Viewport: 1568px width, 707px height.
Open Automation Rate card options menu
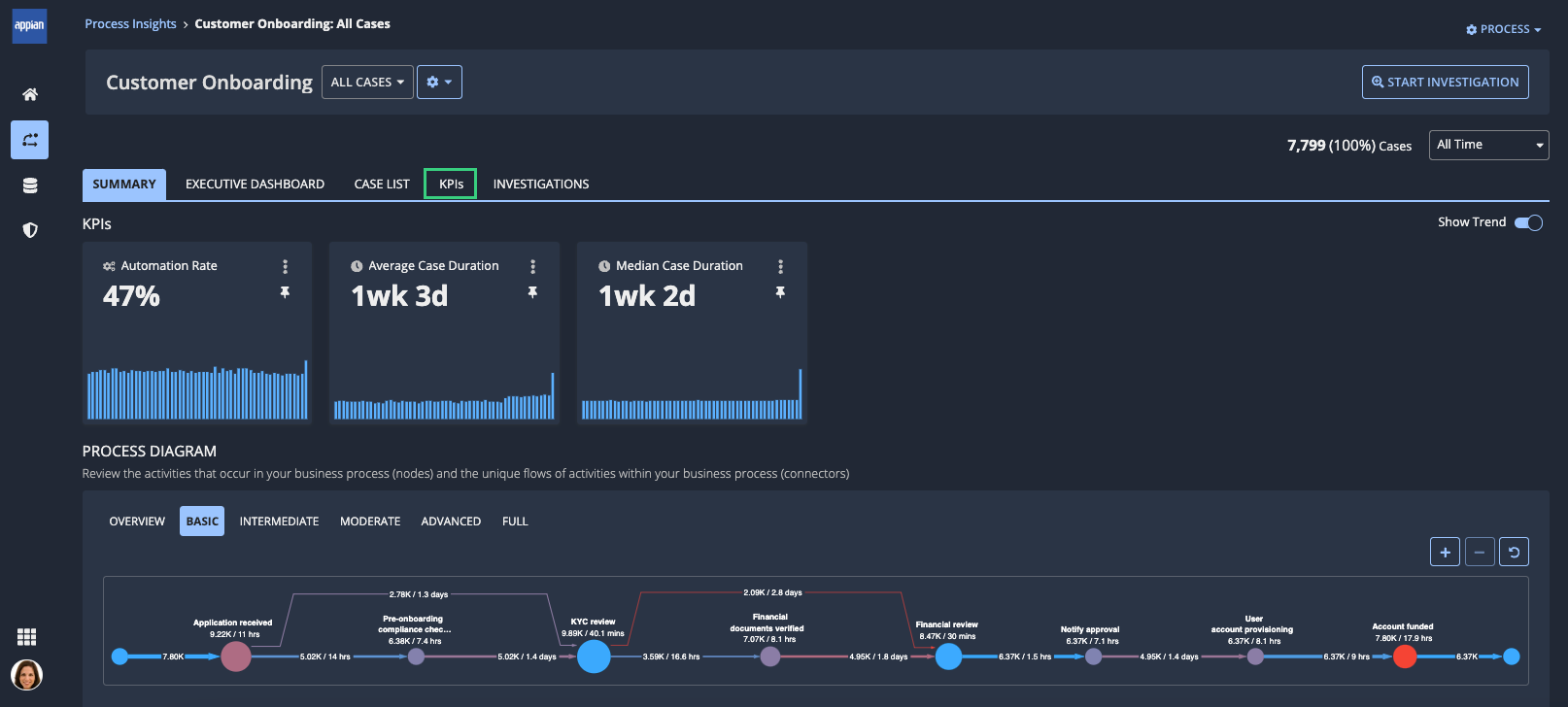point(285,266)
